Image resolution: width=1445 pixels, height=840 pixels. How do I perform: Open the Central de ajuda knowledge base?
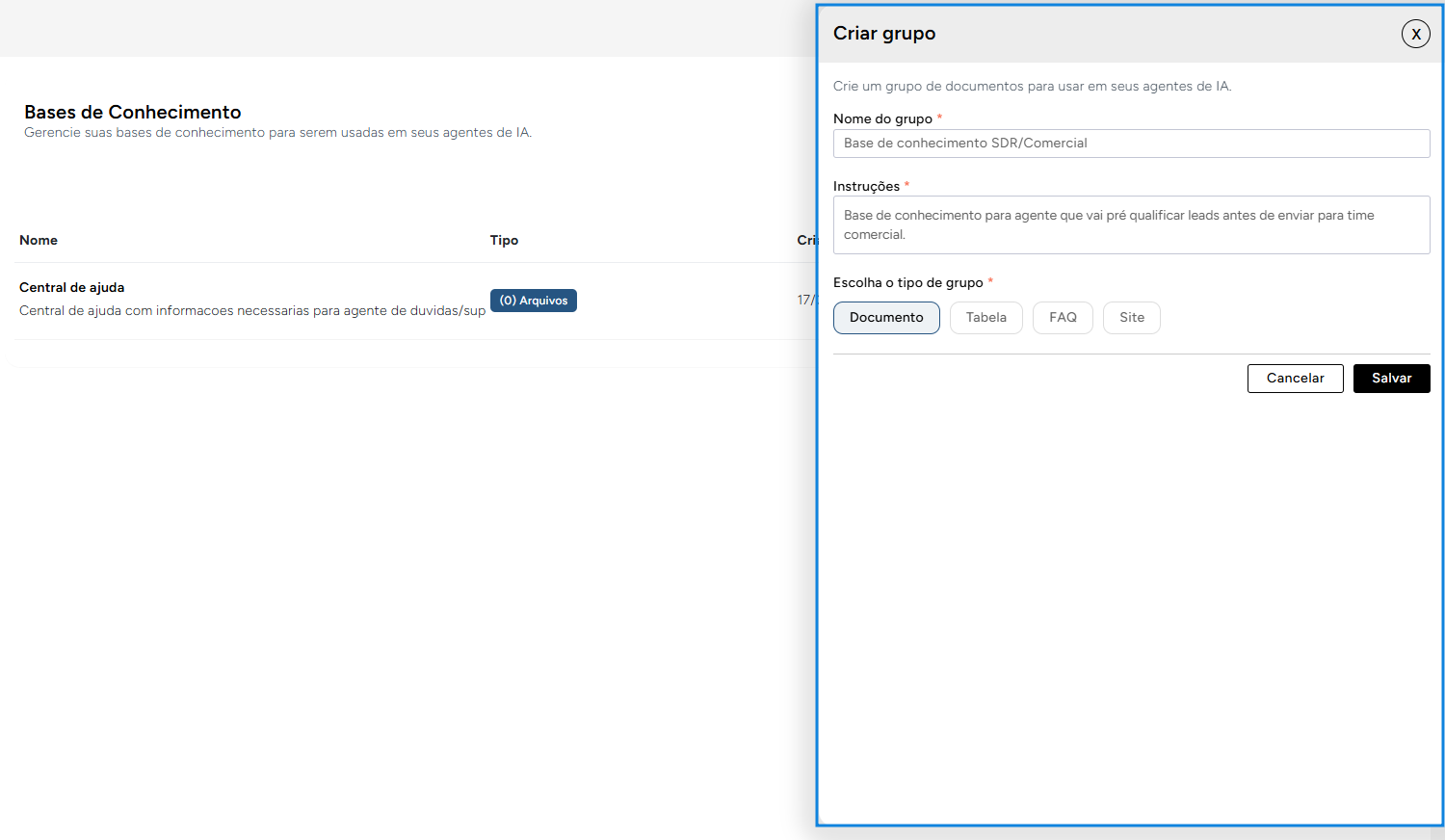point(72,287)
